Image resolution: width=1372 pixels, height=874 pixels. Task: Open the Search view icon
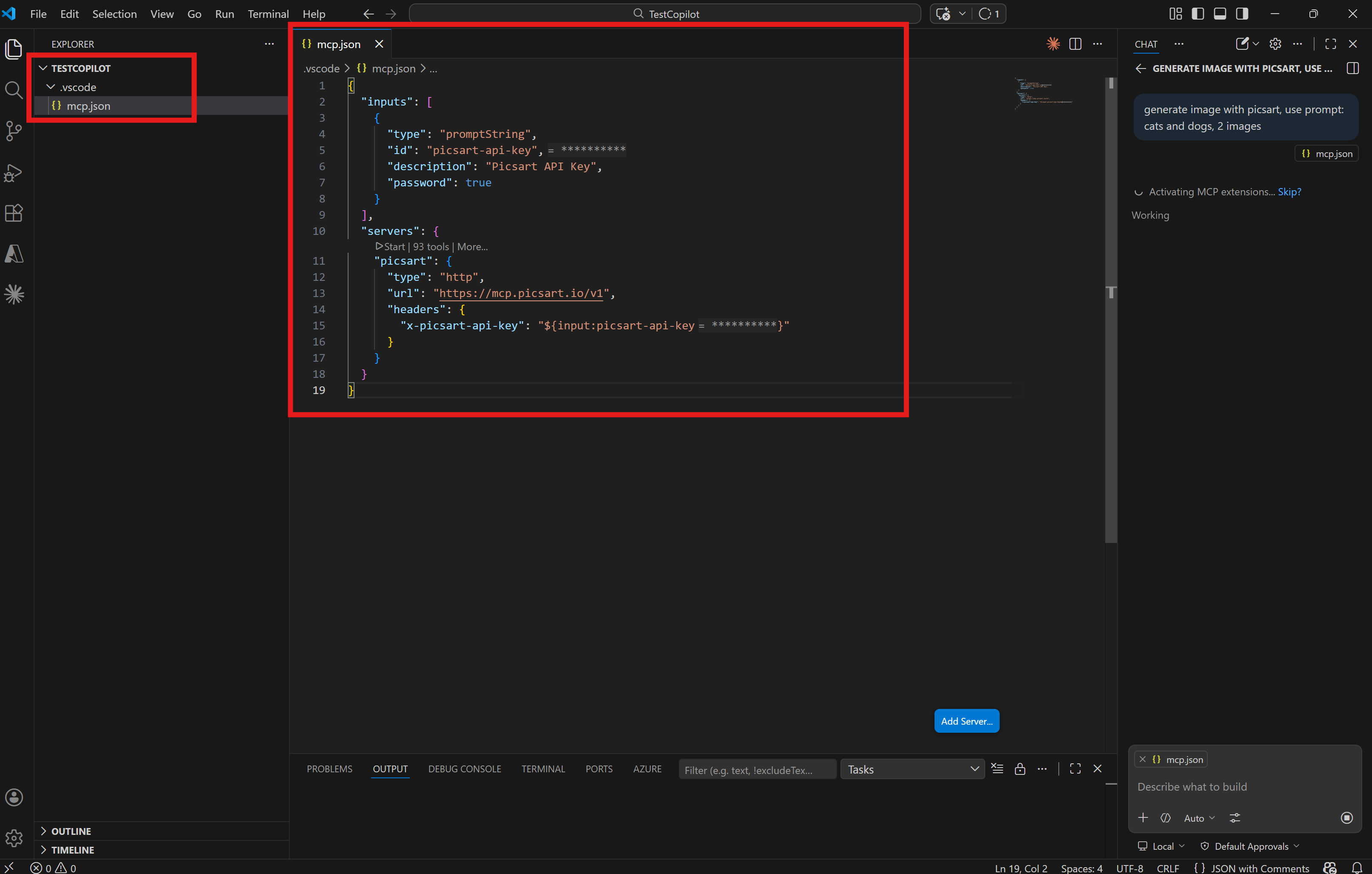pos(14,90)
